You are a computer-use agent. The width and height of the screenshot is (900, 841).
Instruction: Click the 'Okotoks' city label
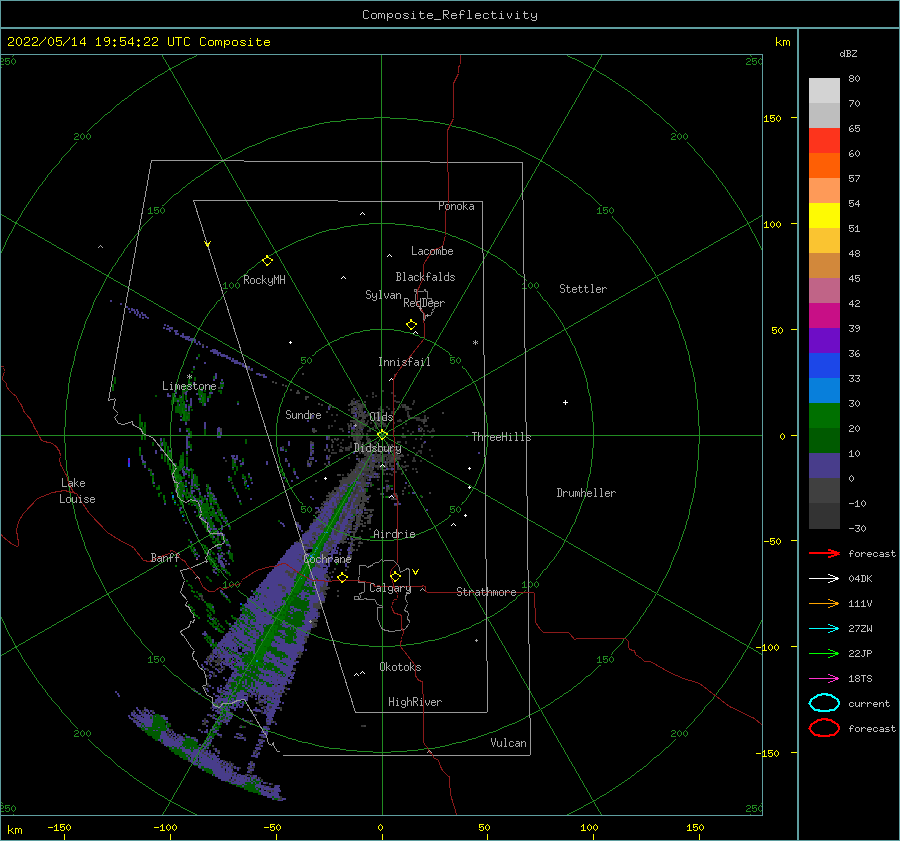400,667
